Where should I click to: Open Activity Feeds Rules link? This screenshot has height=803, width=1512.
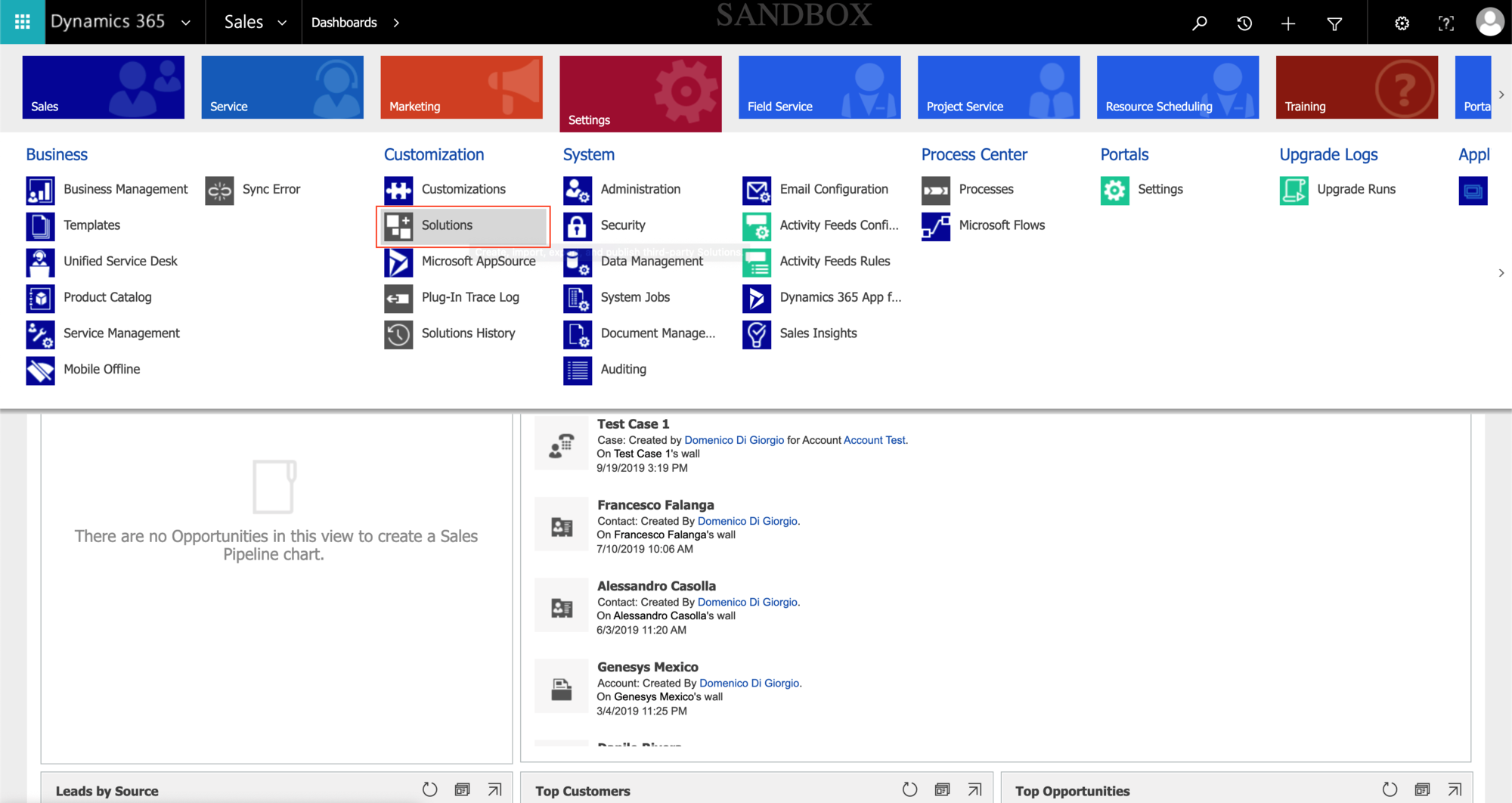point(835,262)
